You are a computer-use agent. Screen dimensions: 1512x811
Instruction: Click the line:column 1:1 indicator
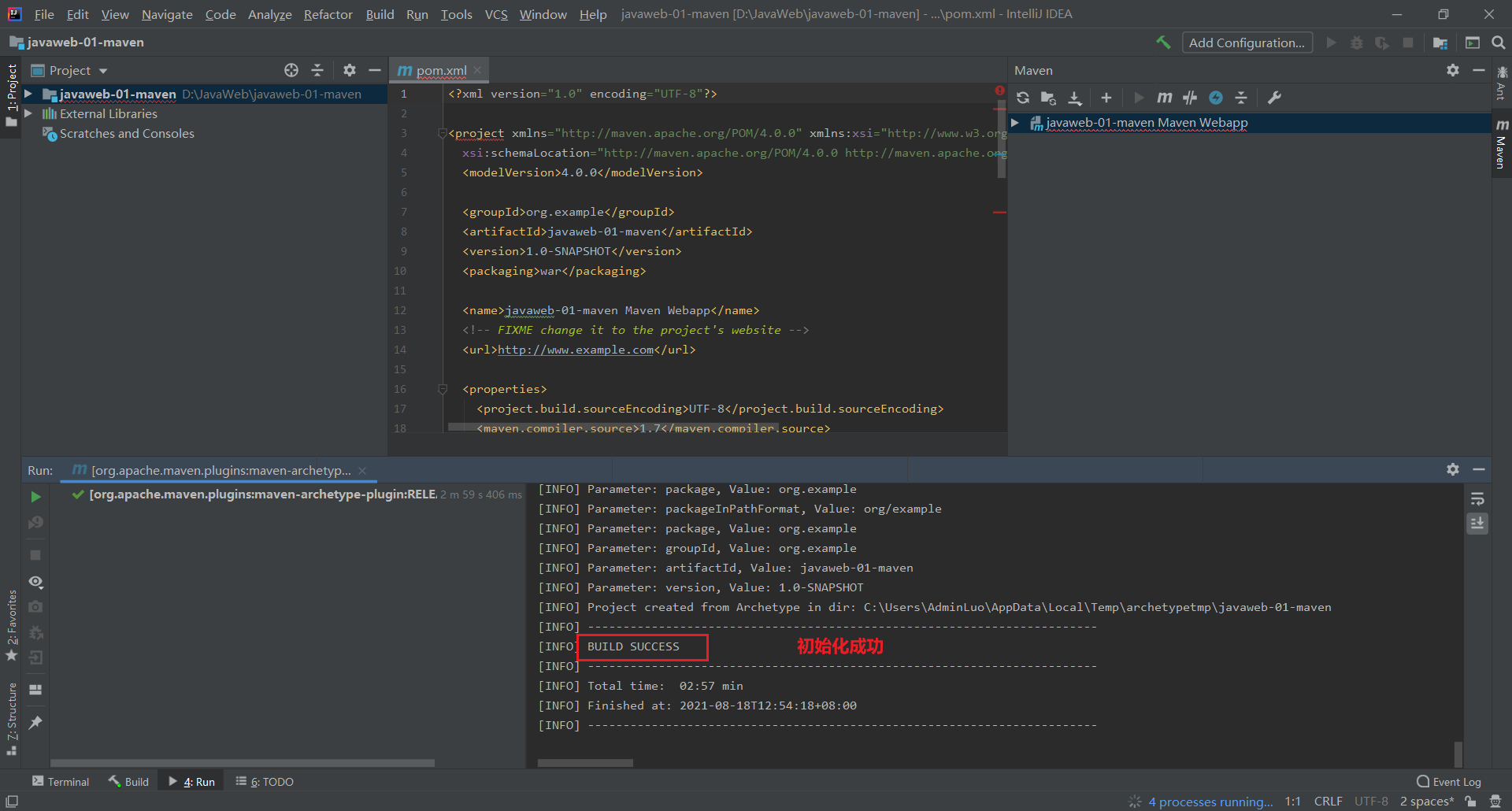(1292, 802)
